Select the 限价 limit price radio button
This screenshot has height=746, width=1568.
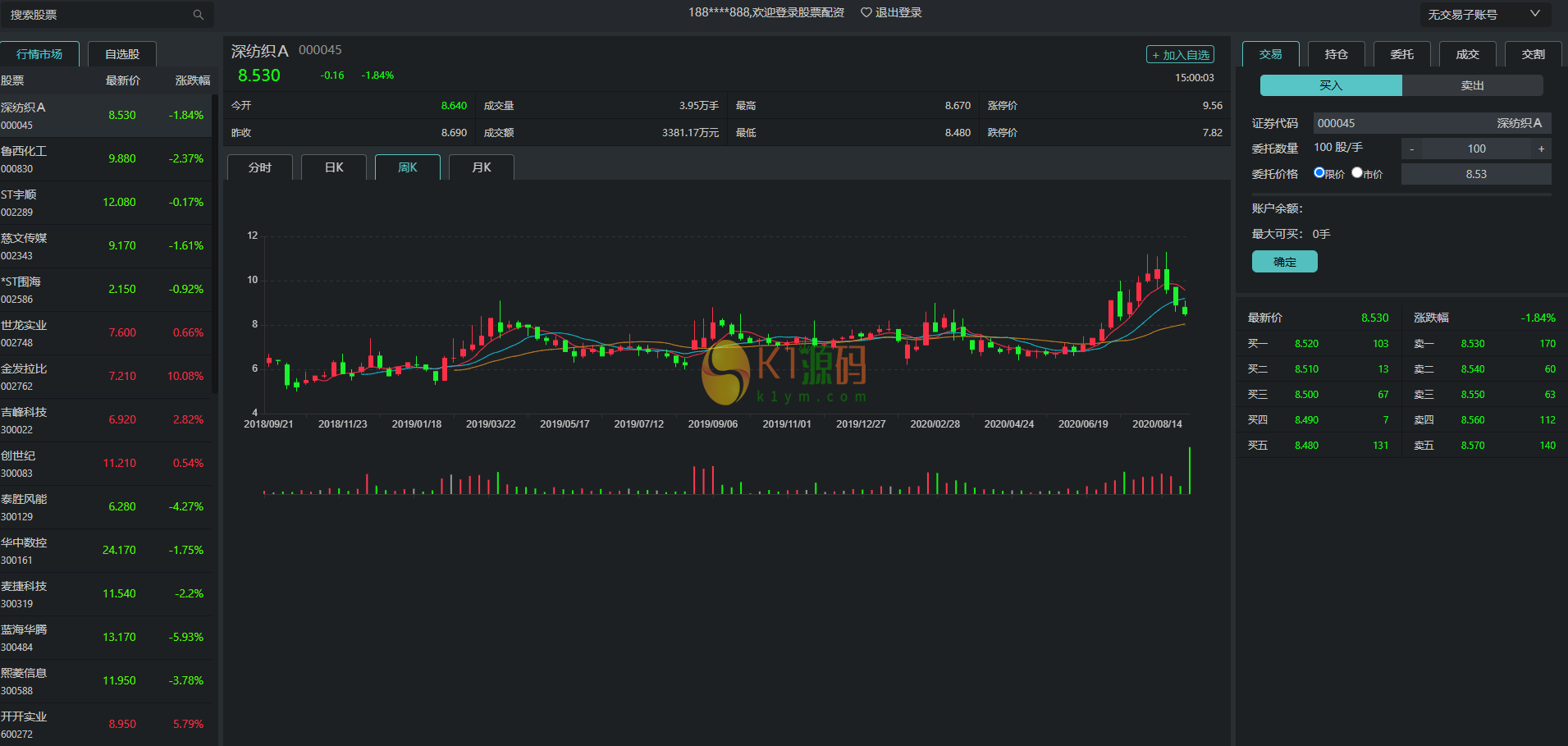click(x=1319, y=172)
